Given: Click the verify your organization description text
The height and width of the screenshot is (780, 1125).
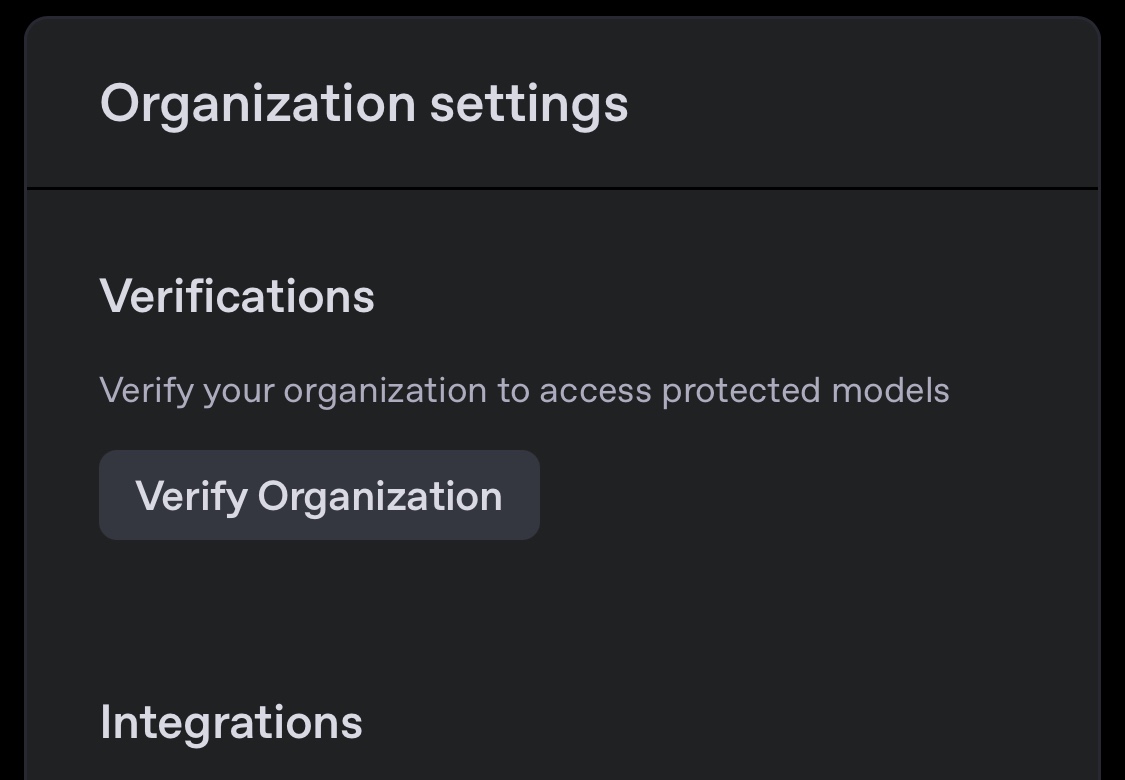Looking at the screenshot, I should tap(524, 392).
